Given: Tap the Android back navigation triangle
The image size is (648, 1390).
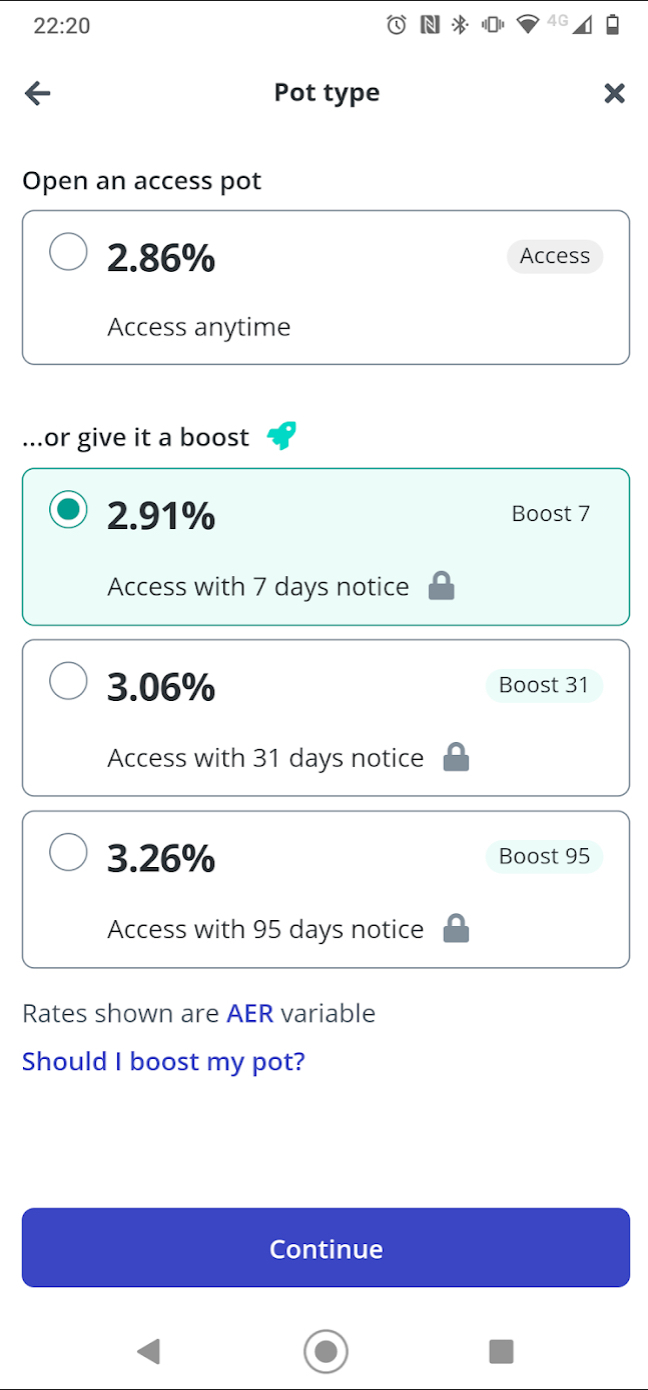Looking at the screenshot, I should coord(148,1351).
